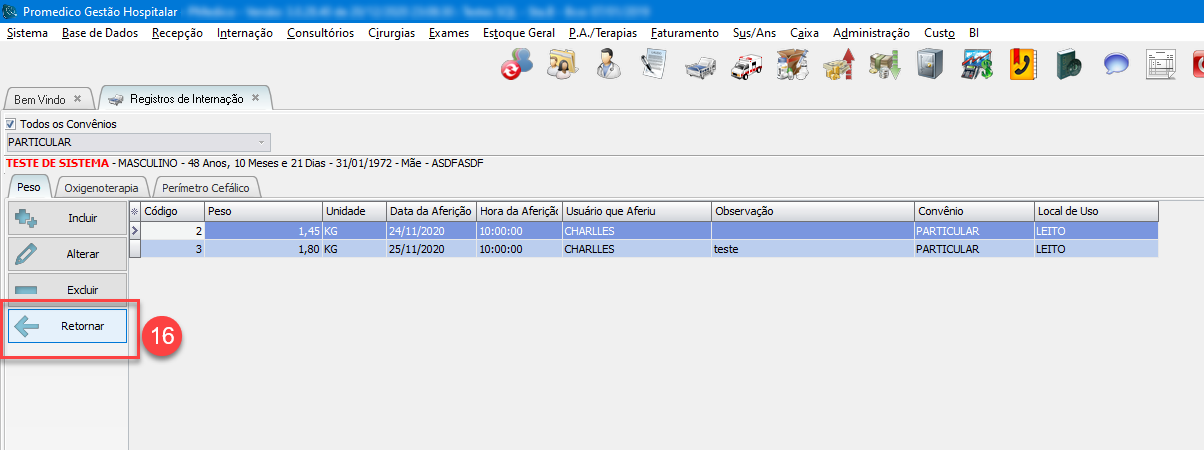Open the Faturamento menu
This screenshot has height=450, width=1204.
click(684, 33)
